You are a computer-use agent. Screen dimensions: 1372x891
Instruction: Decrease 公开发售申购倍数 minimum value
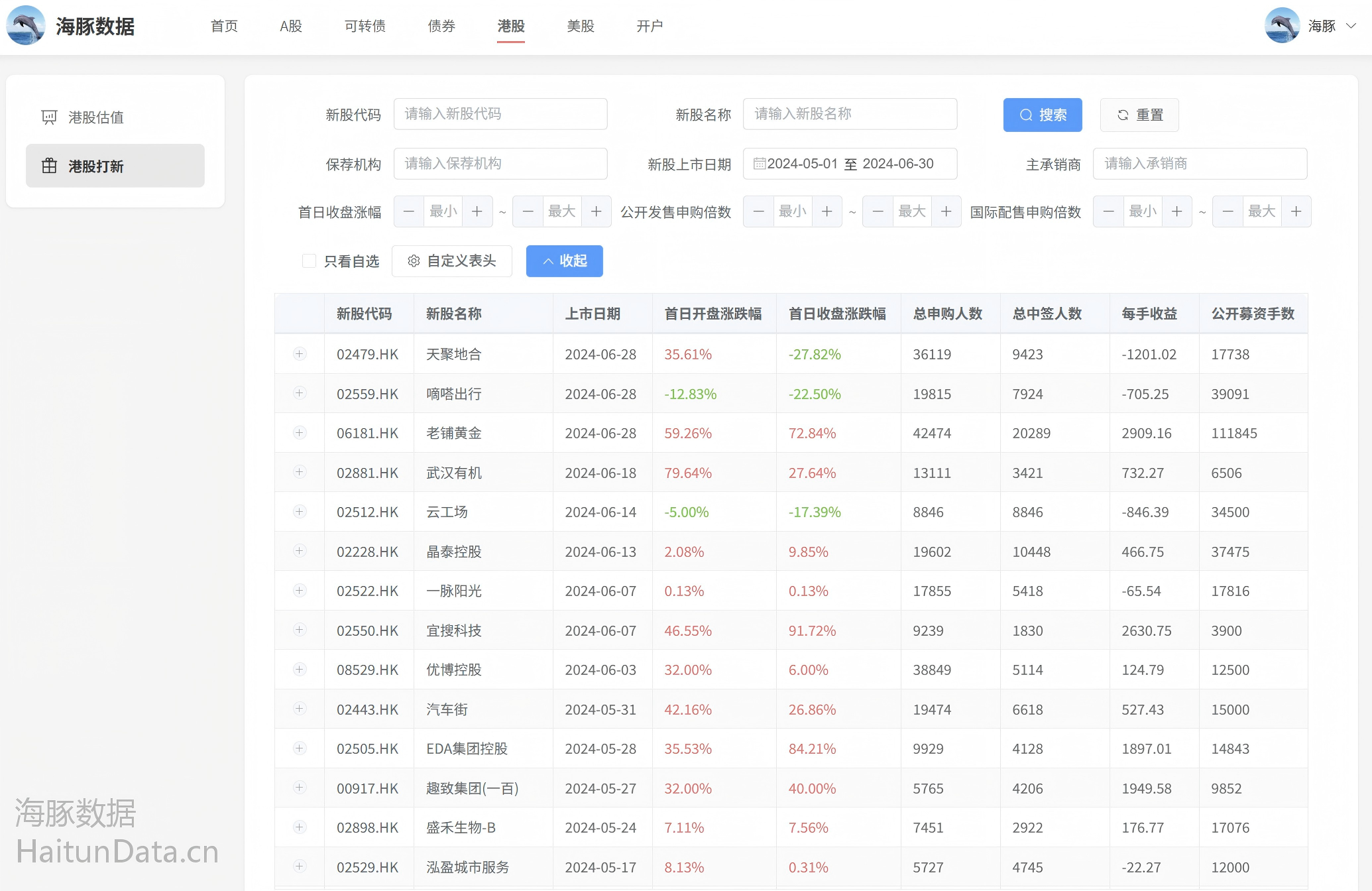tap(759, 211)
